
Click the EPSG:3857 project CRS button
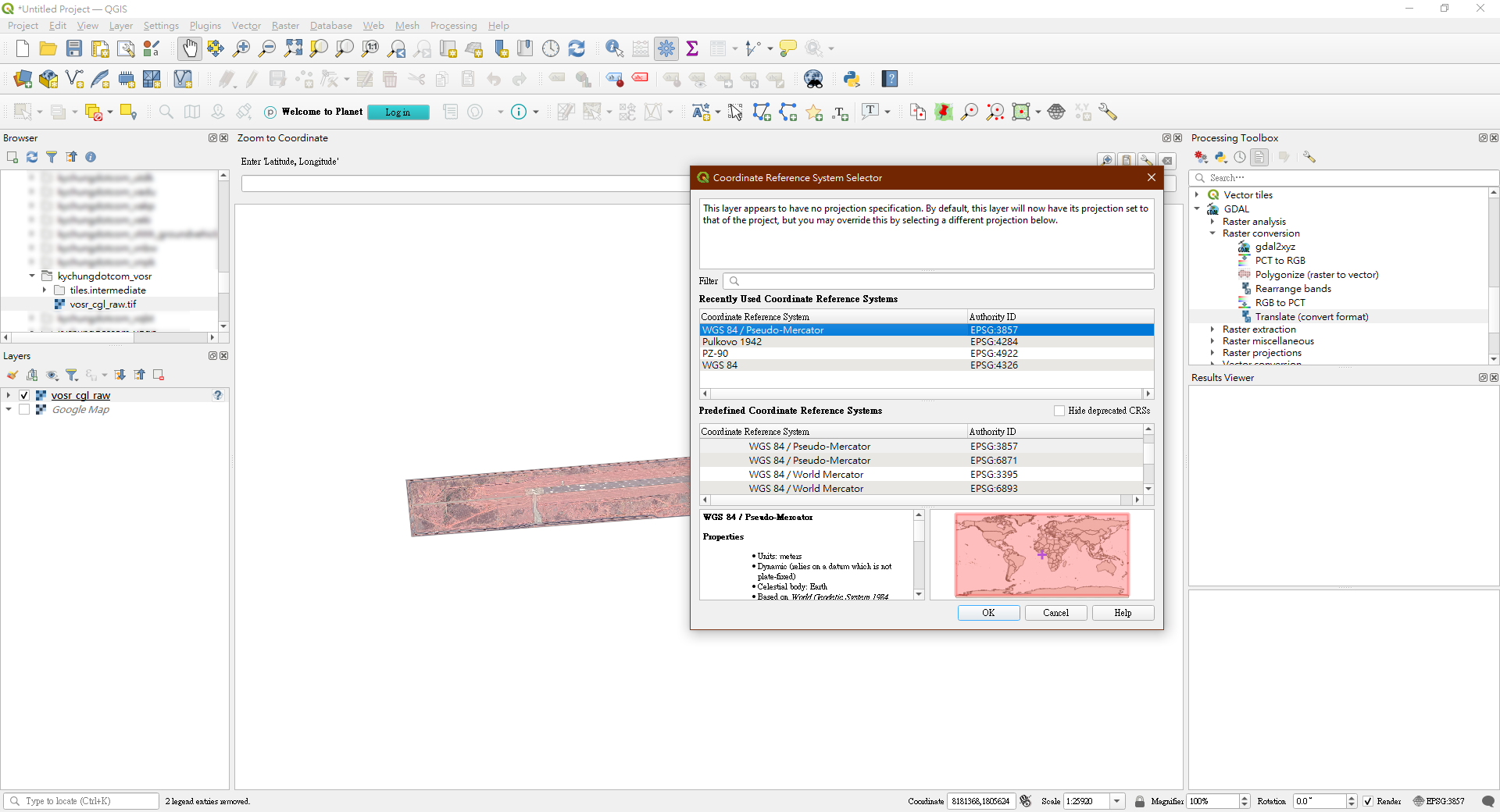click(1438, 801)
